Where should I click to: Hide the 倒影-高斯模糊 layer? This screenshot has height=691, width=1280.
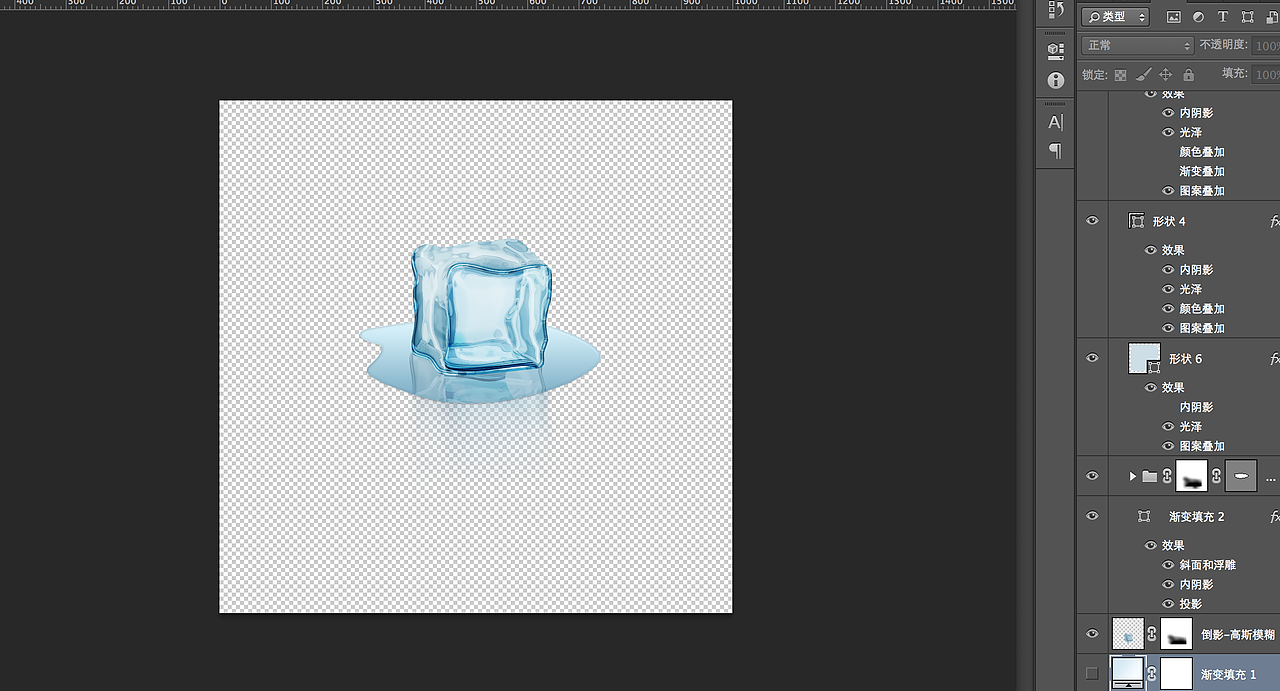pyautogui.click(x=1092, y=634)
